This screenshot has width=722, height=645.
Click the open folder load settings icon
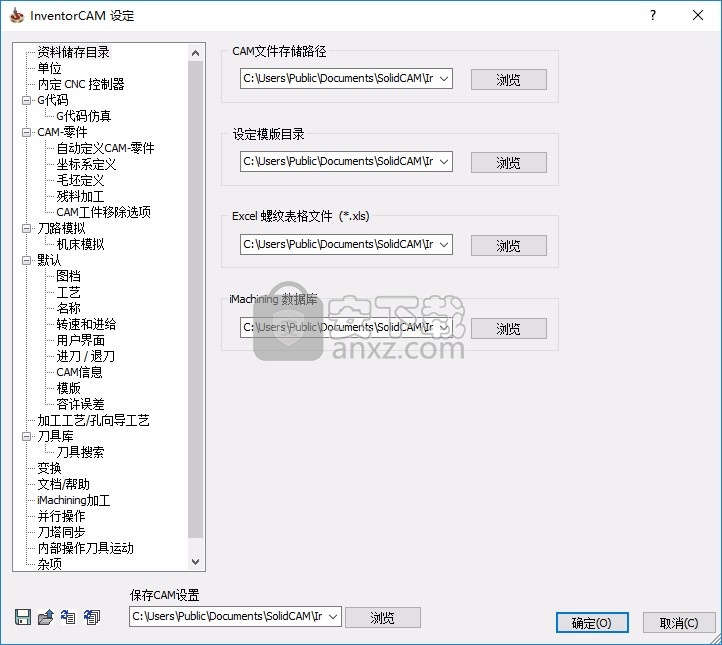click(x=46, y=617)
